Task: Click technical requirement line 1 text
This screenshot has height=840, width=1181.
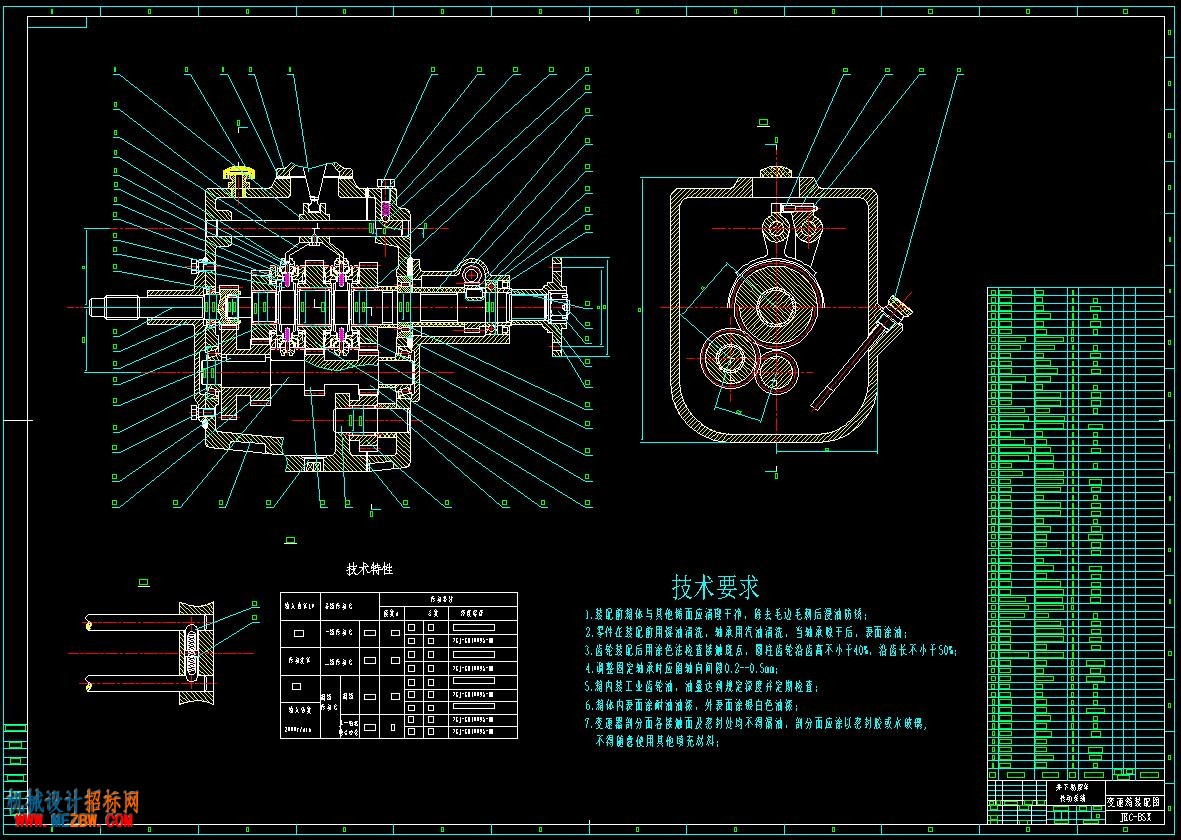Action: pyautogui.click(x=727, y=614)
